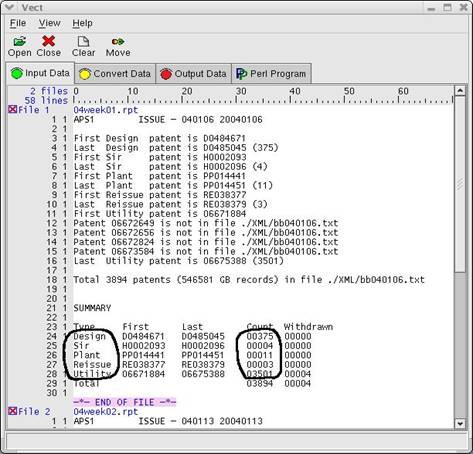This screenshot has width=473, height=454.
Task: Click 'Patent 06673584 is not in file' line
Action: pyautogui.click(x=206, y=251)
